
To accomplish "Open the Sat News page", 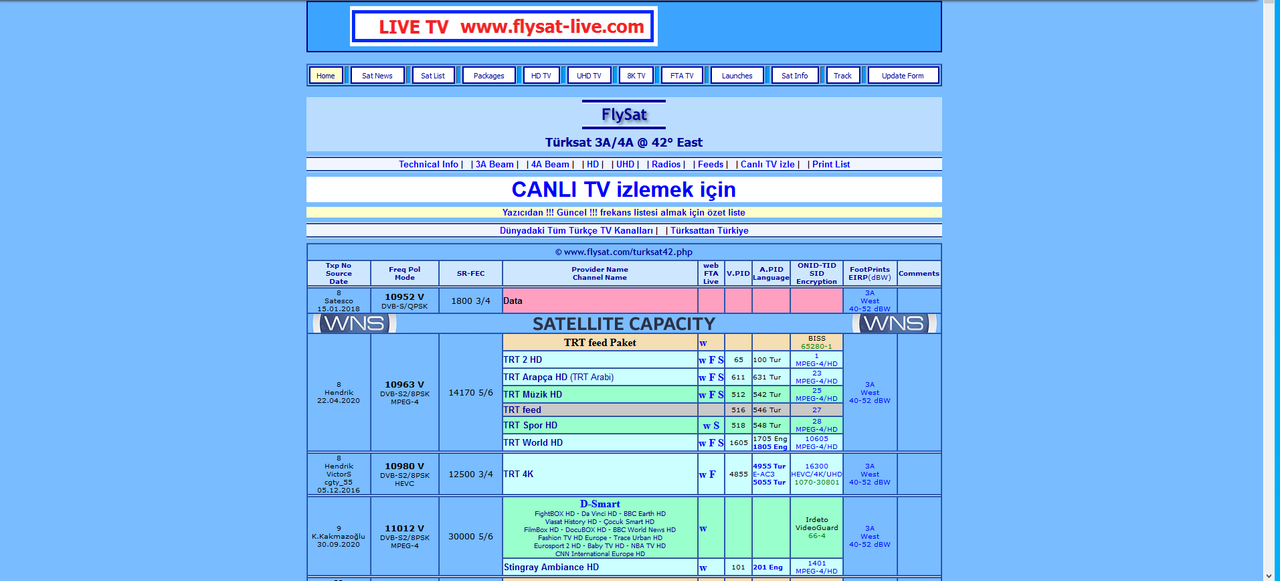I will 377,75.
